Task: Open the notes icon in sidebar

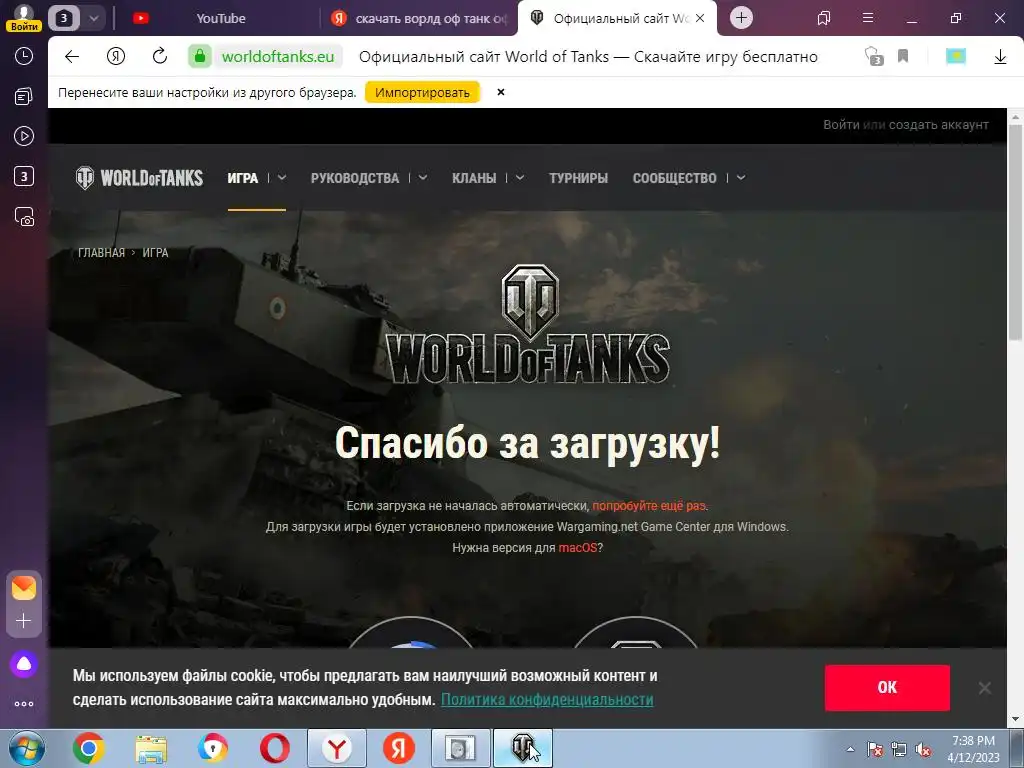Action: 24,97
